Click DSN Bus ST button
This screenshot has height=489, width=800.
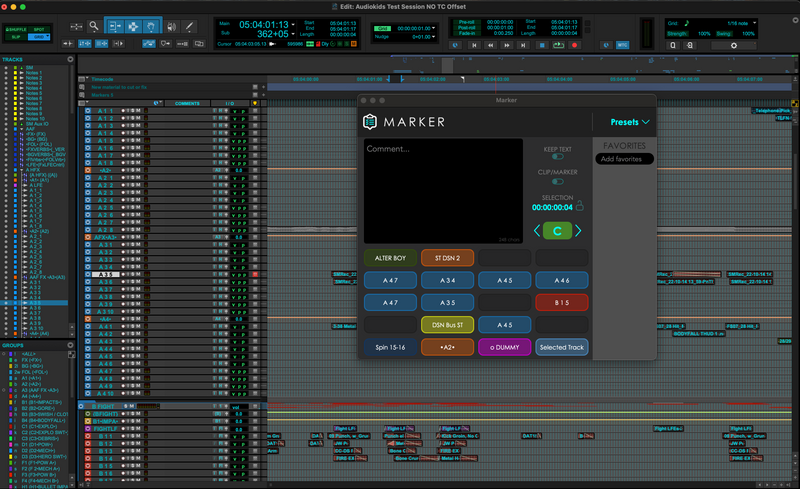(x=447, y=325)
